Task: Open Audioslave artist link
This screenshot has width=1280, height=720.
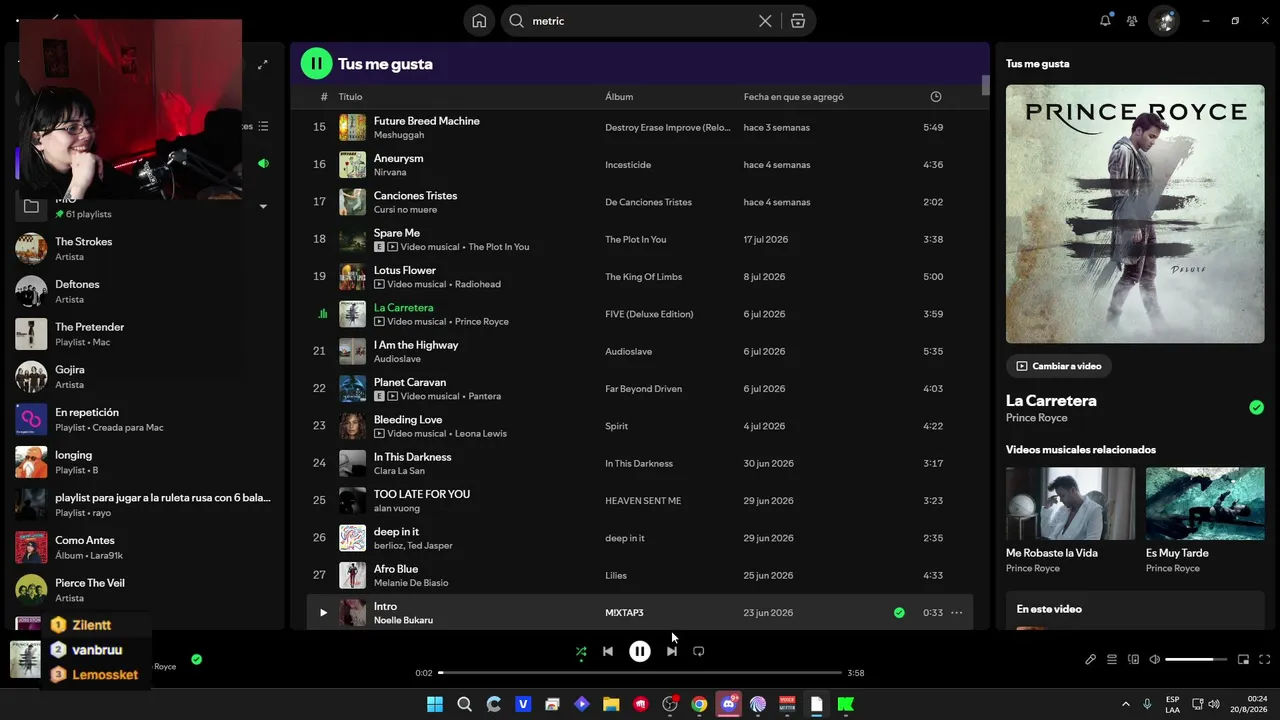Action: click(398, 359)
